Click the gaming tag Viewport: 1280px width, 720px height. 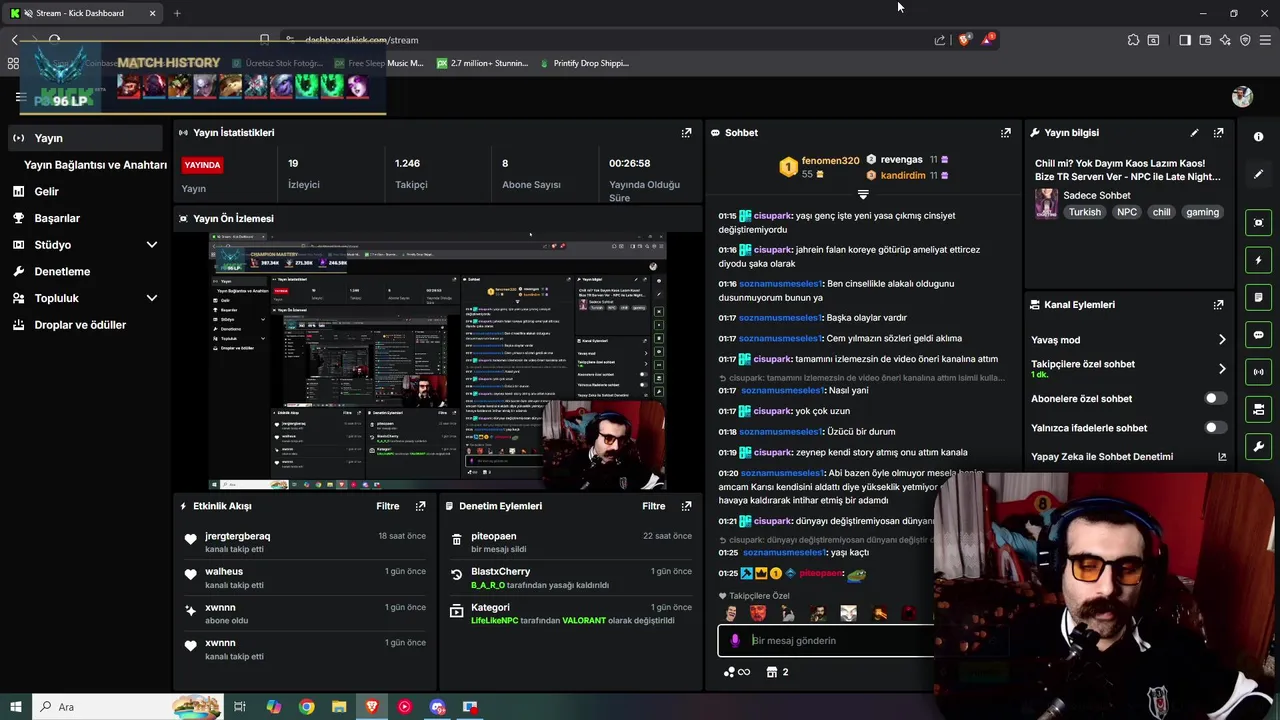1202,212
